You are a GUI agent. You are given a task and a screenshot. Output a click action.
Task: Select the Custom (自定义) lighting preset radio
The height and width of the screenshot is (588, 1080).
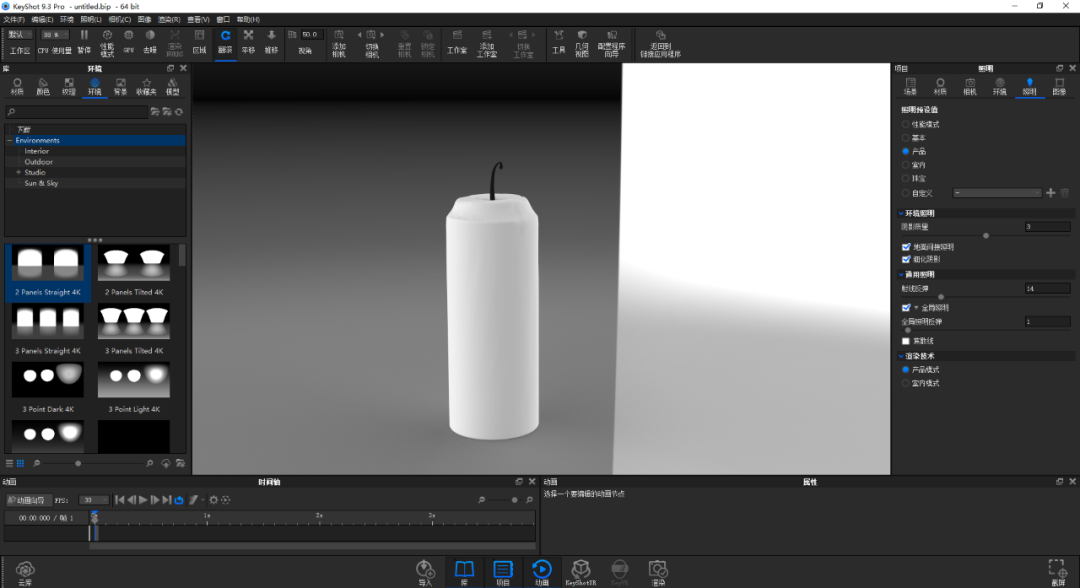point(906,193)
